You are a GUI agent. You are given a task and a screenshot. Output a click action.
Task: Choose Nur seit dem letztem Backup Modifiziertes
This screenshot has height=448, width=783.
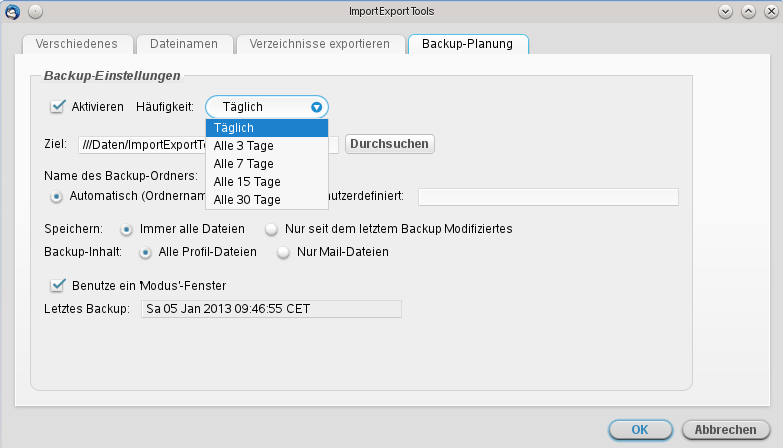tap(272, 229)
